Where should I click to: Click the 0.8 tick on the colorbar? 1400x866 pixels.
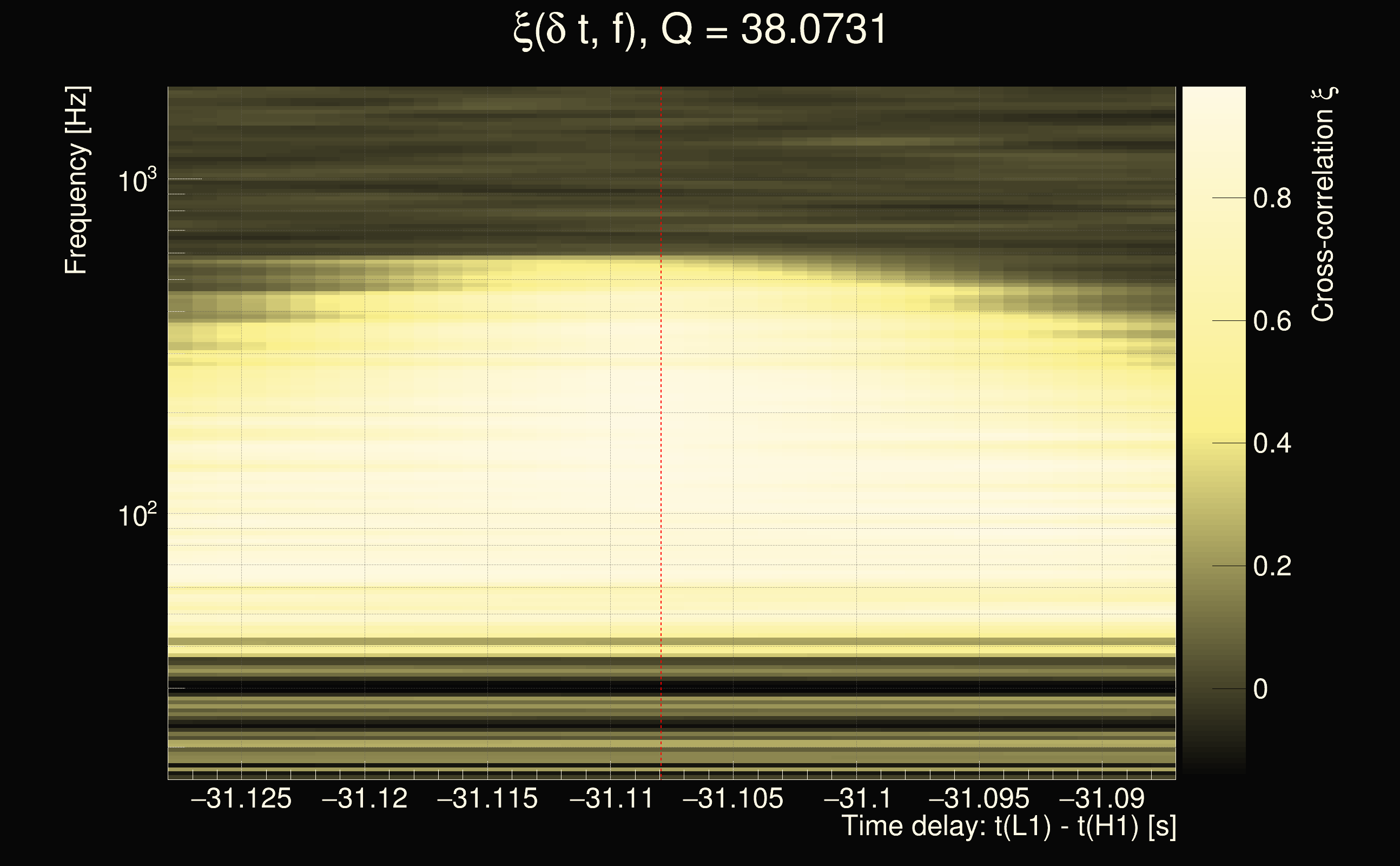1272,198
